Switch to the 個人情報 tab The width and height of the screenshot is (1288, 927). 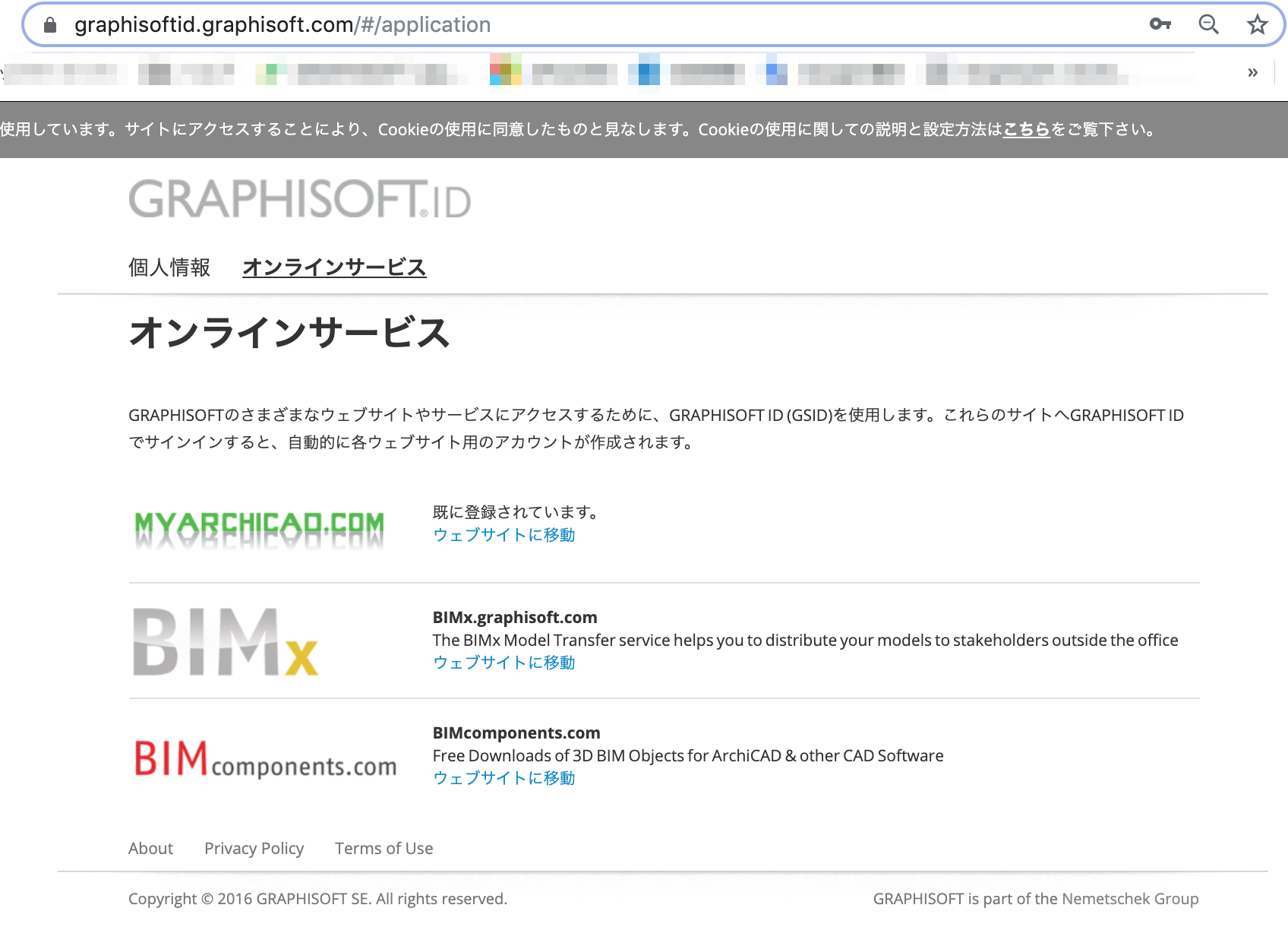pos(169,267)
